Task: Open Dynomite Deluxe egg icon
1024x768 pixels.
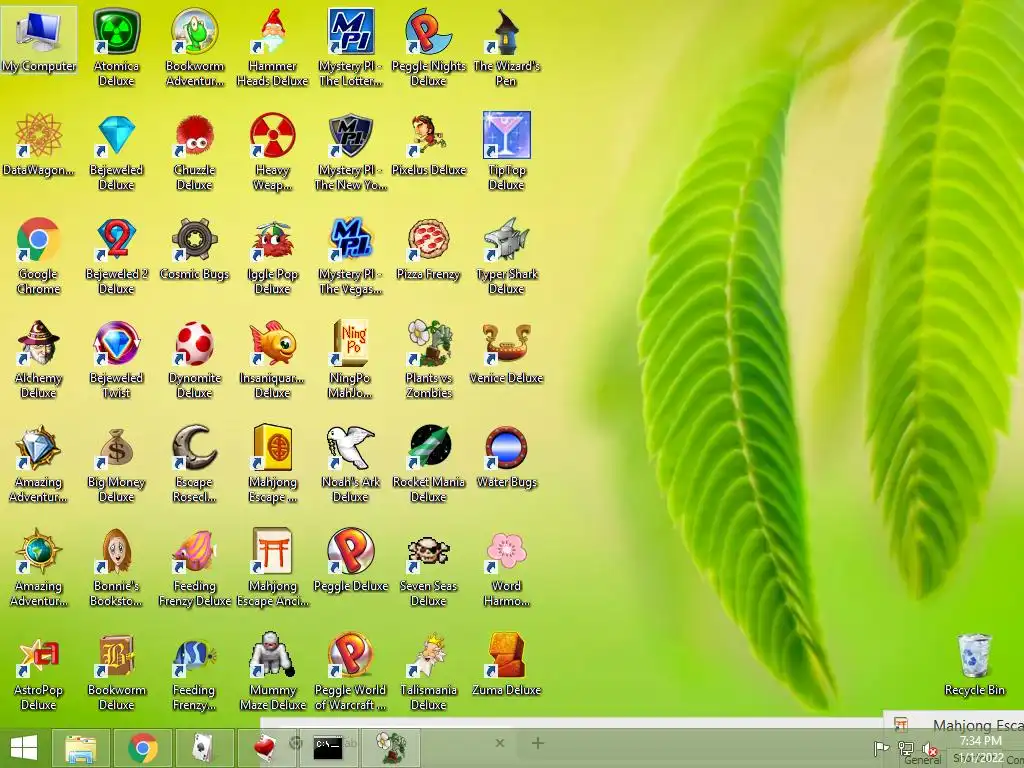Action: 195,359
